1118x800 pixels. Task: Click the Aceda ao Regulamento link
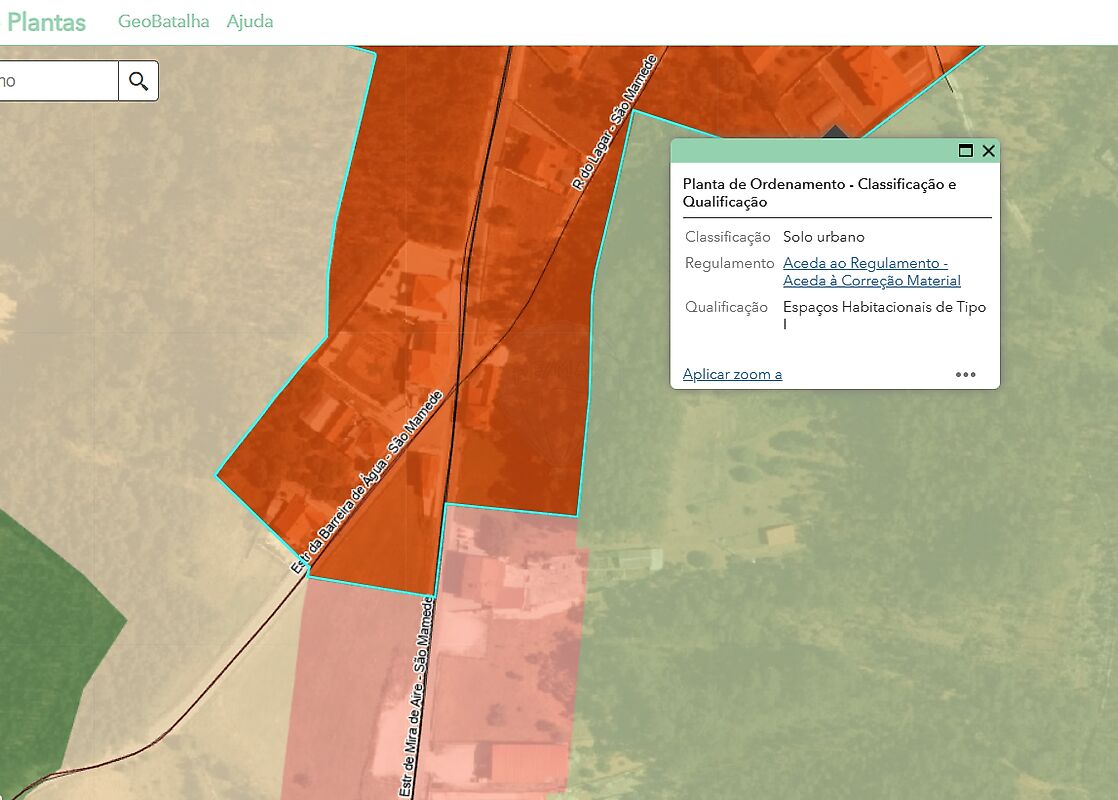(864, 263)
